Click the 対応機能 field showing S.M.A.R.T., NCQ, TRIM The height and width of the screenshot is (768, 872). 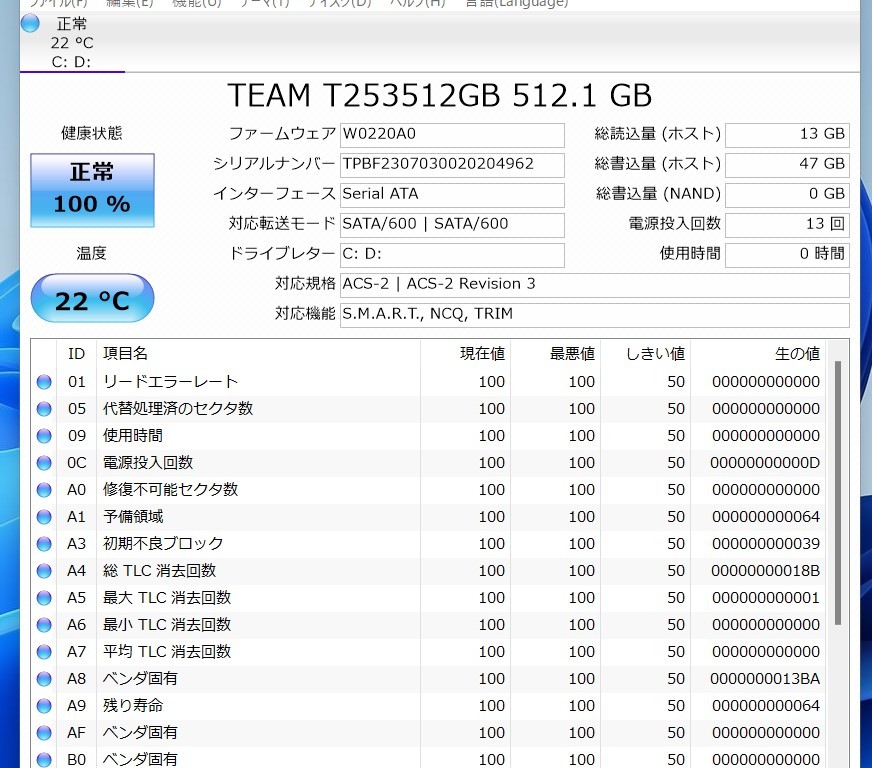[x=594, y=314]
